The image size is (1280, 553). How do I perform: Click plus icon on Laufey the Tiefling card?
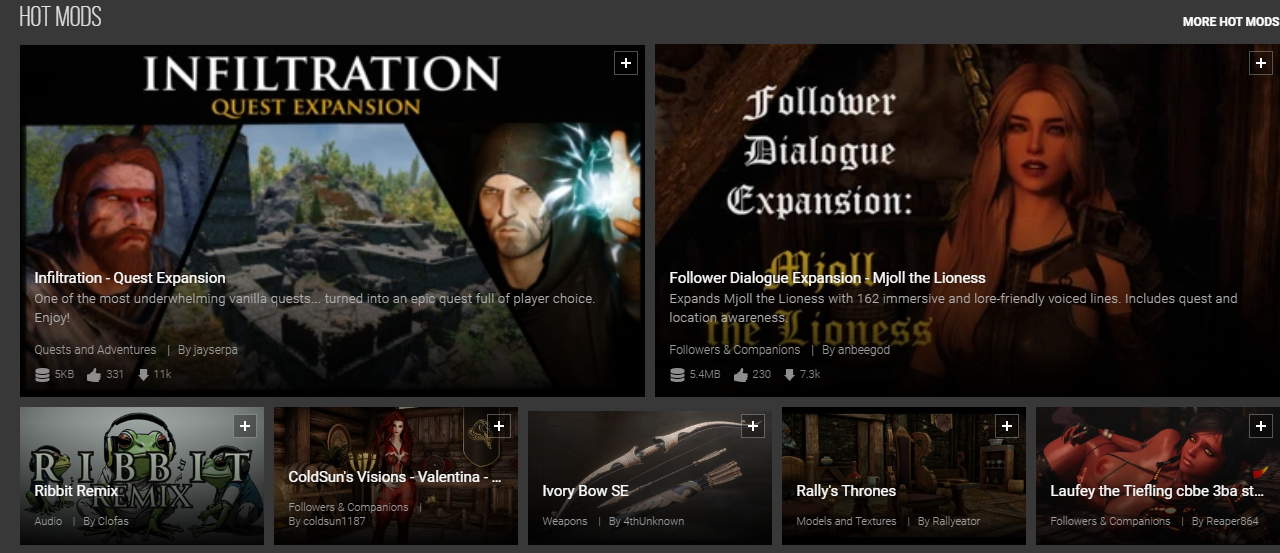click(1261, 426)
